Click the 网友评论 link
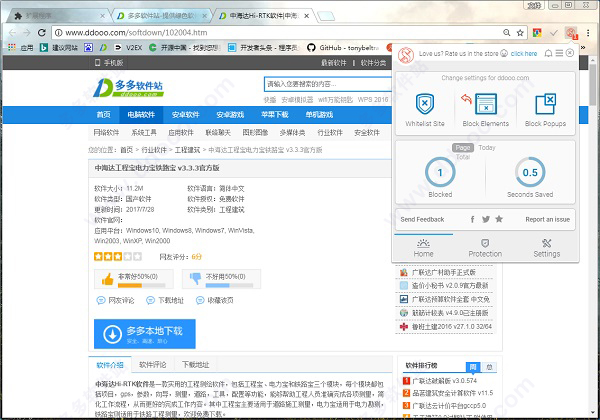The width and height of the screenshot is (600, 420). pos(116,300)
